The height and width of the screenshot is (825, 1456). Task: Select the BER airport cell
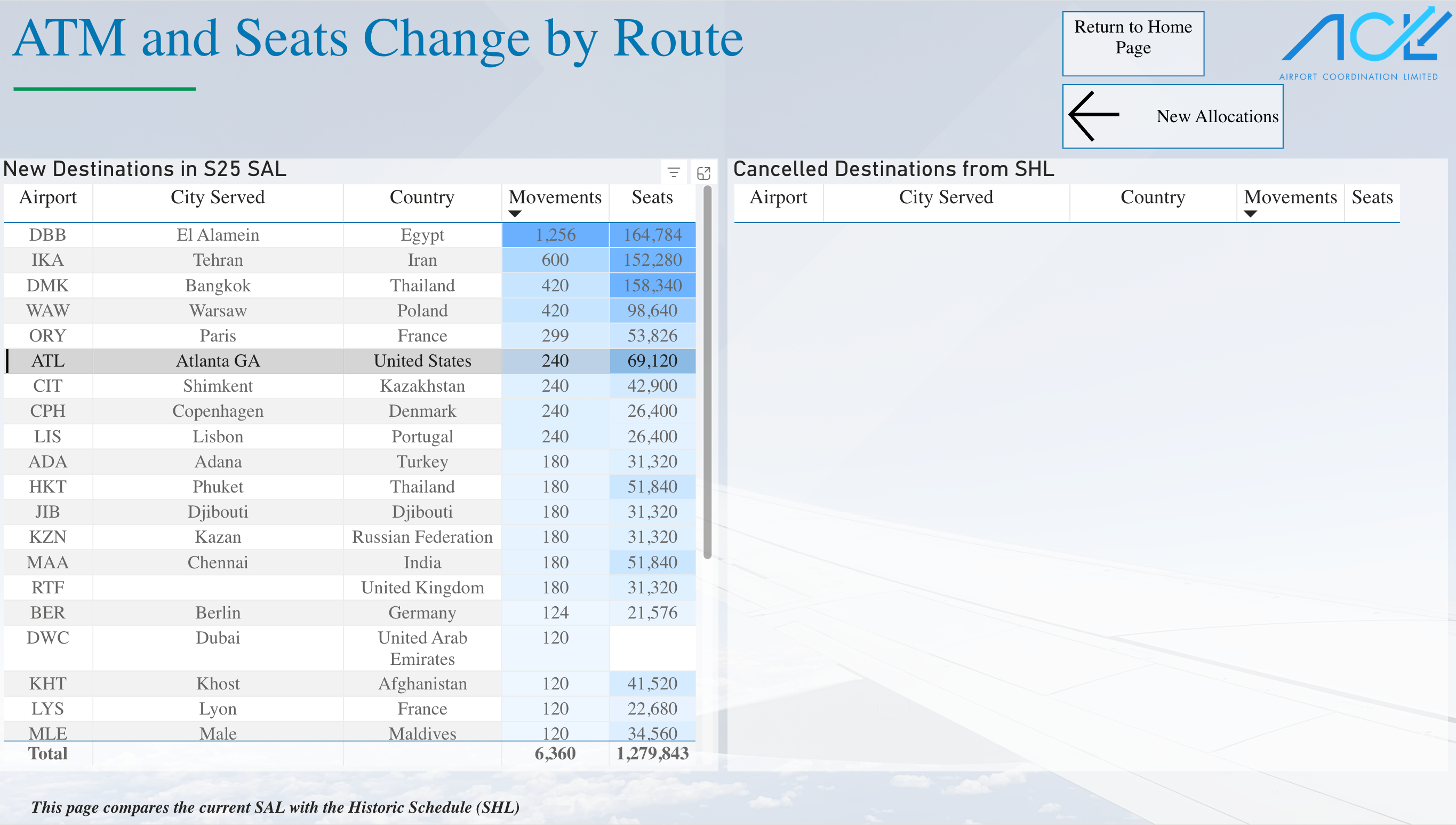[47, 613]
